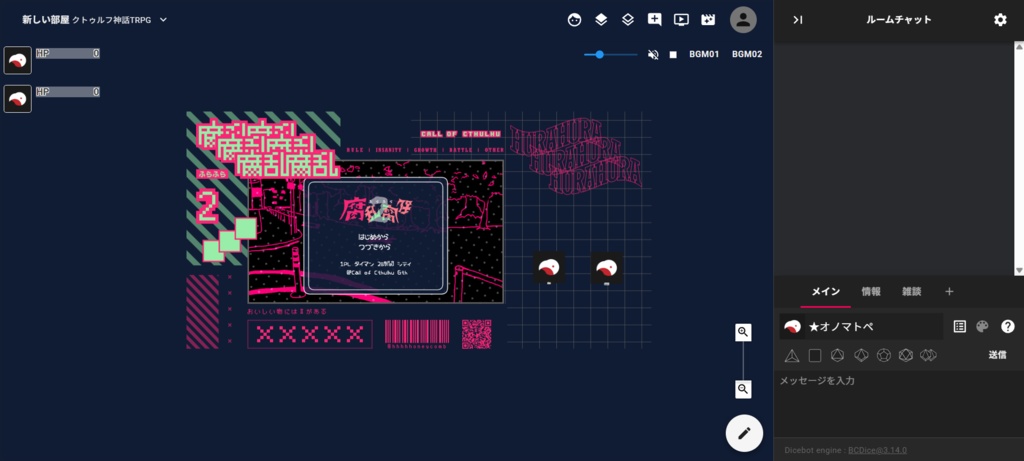The image size is (1024, 461).
Task: Click the pink barcode on the board
Action: point(417,332)
